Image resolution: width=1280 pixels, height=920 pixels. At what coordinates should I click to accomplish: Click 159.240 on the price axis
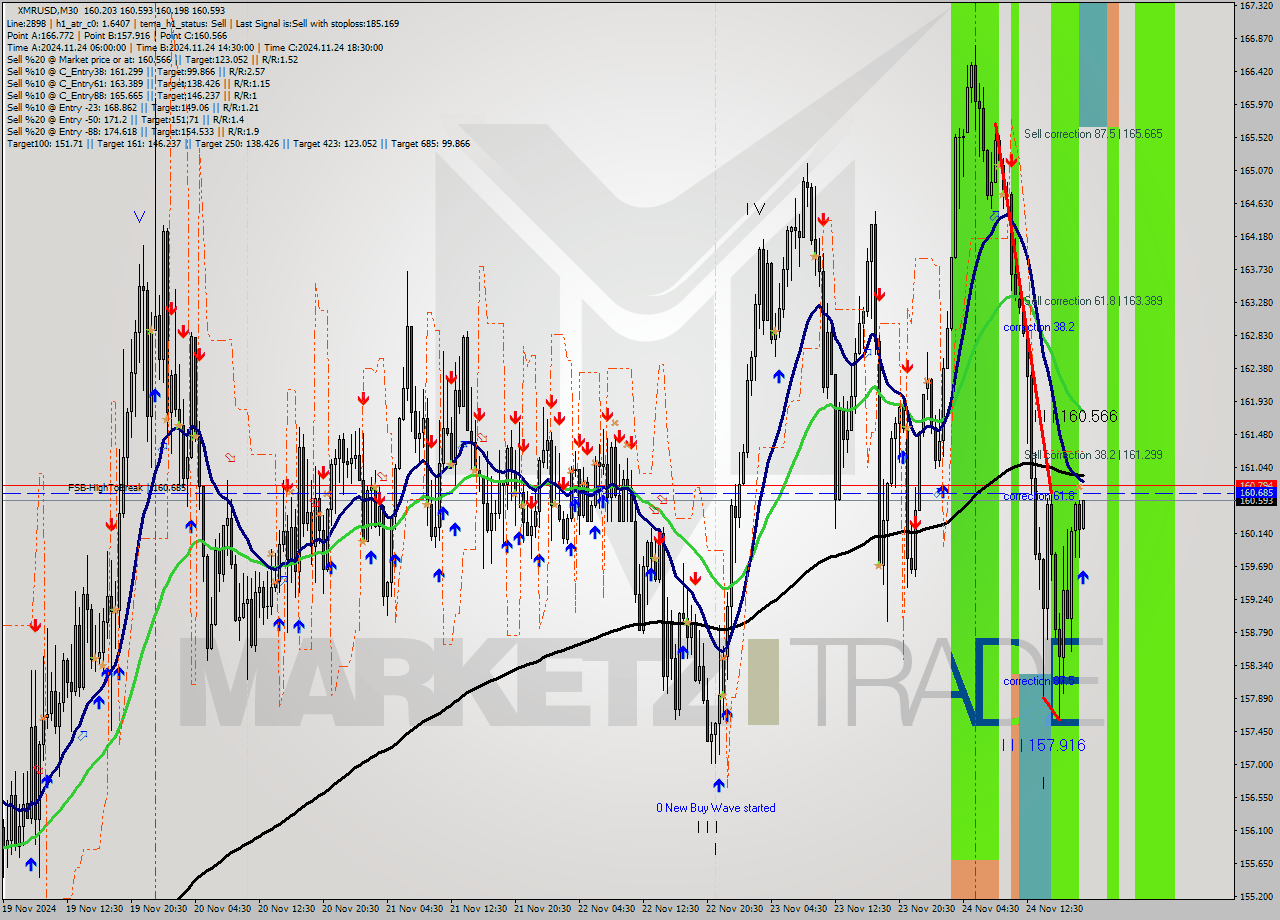tap(1255, 600)
